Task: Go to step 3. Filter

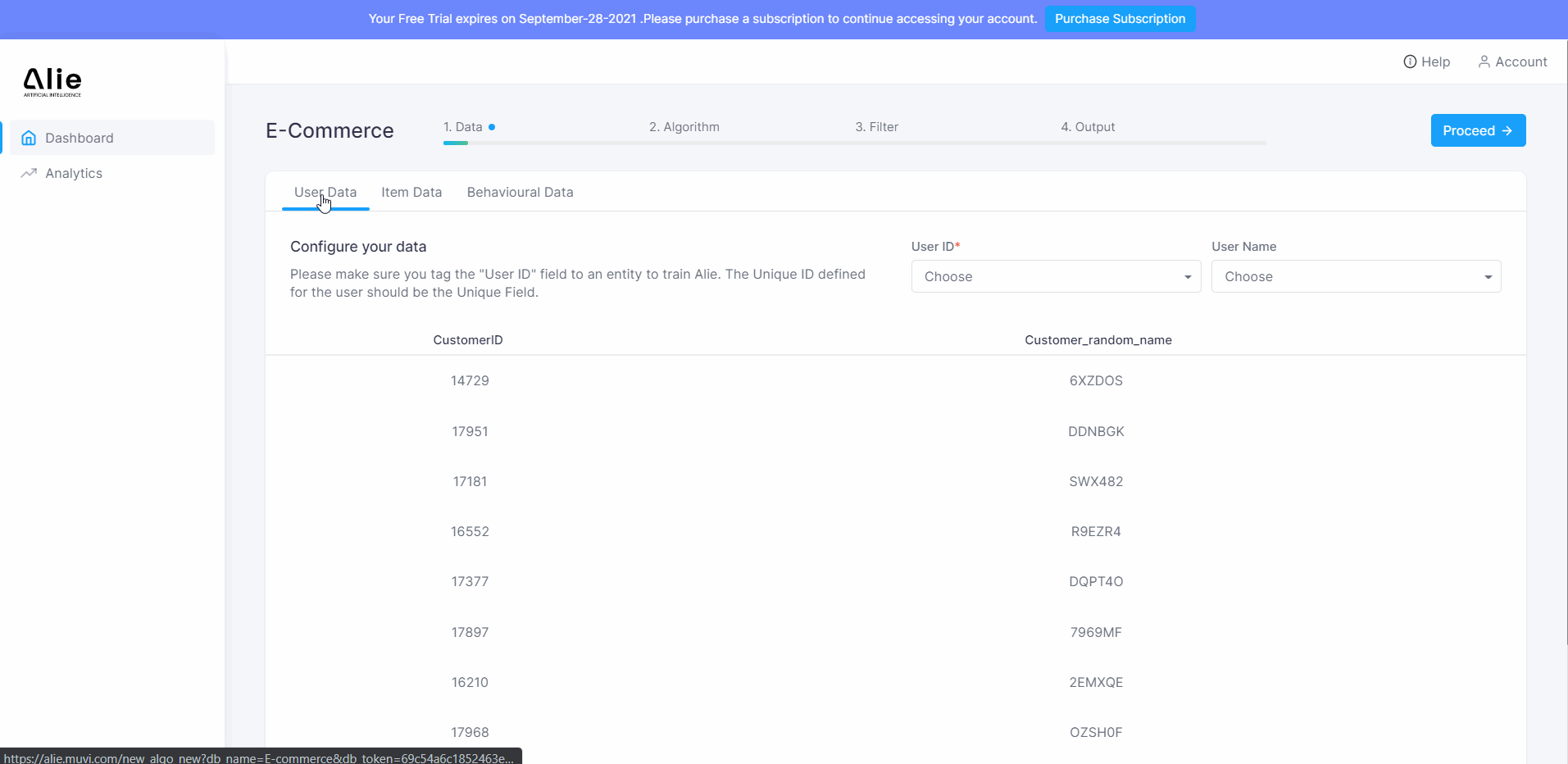Action: click(x=876, y=127)
